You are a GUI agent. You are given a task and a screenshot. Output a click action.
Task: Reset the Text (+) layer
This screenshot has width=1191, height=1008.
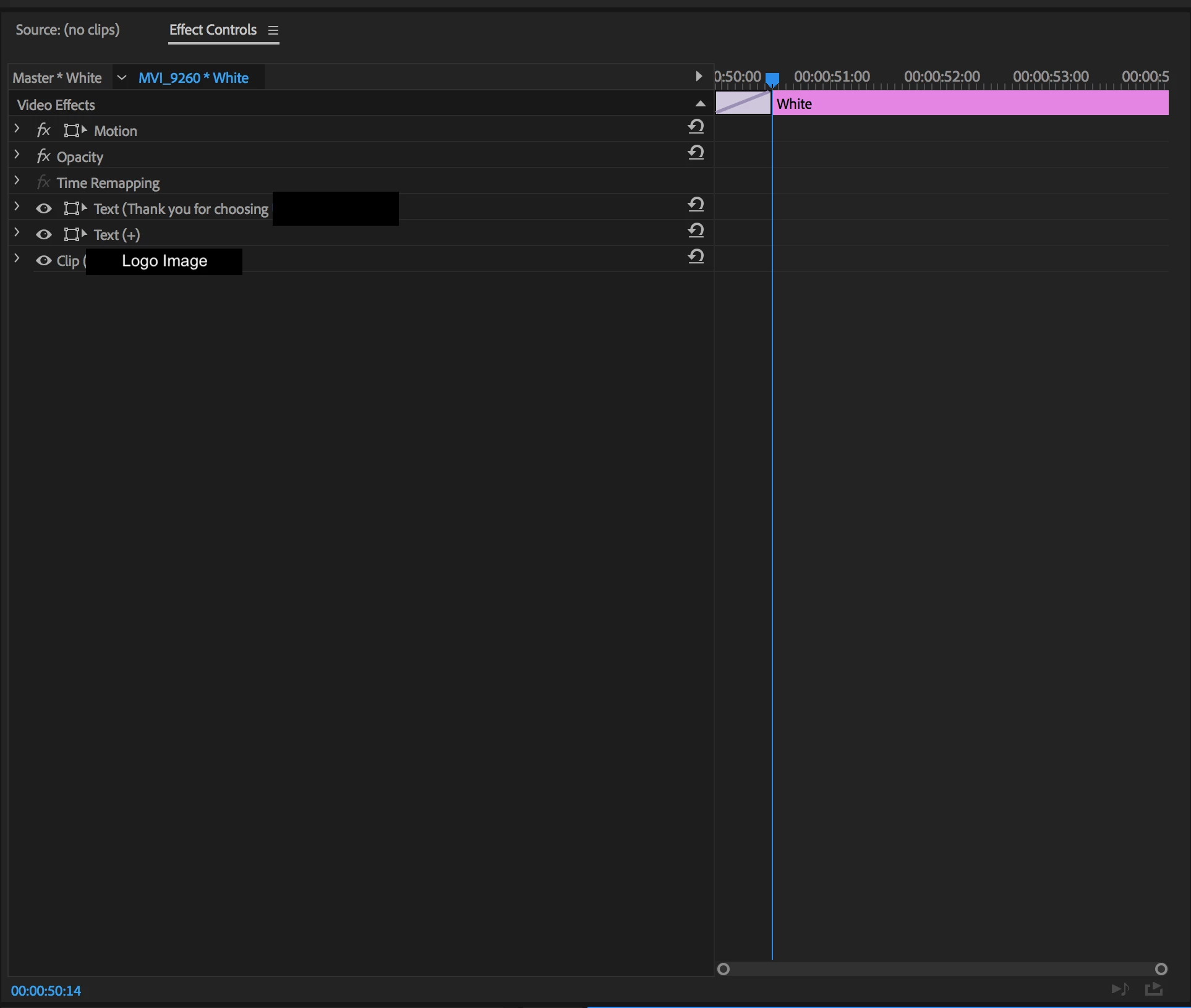coord(696,231)
